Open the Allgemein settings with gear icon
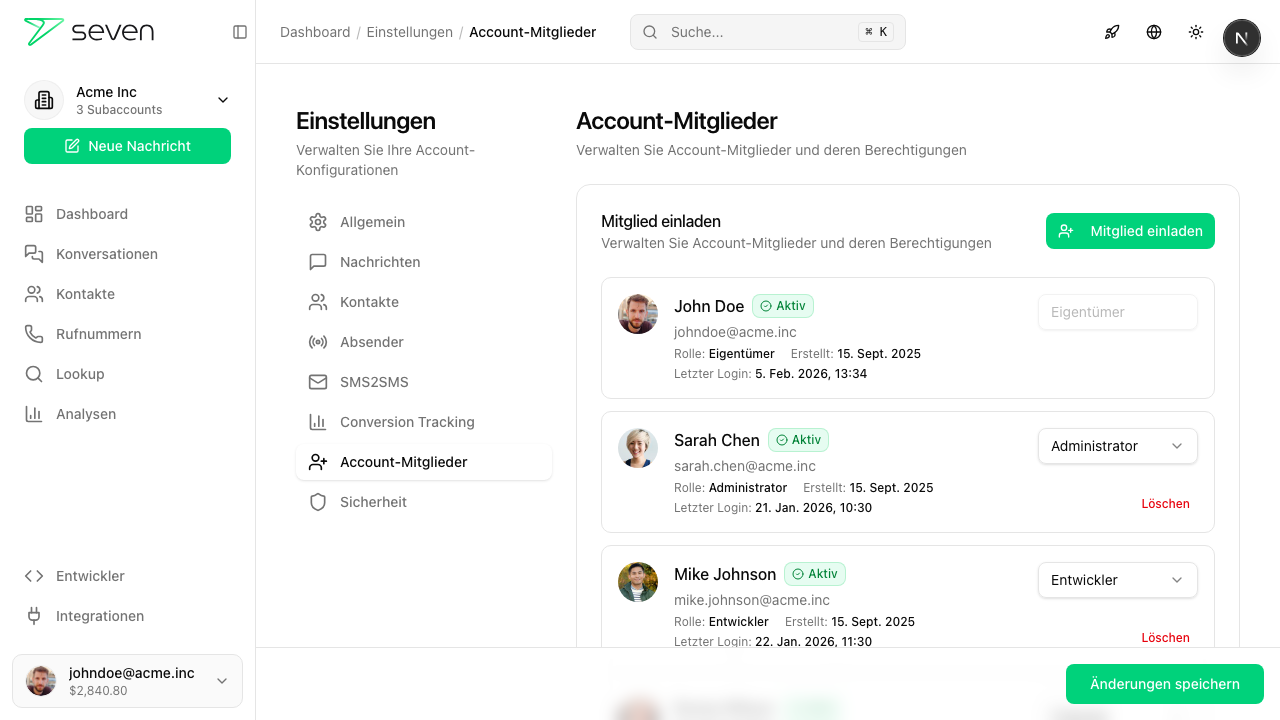Viewport: 1280px width, 720px height. tap(317, 222)
